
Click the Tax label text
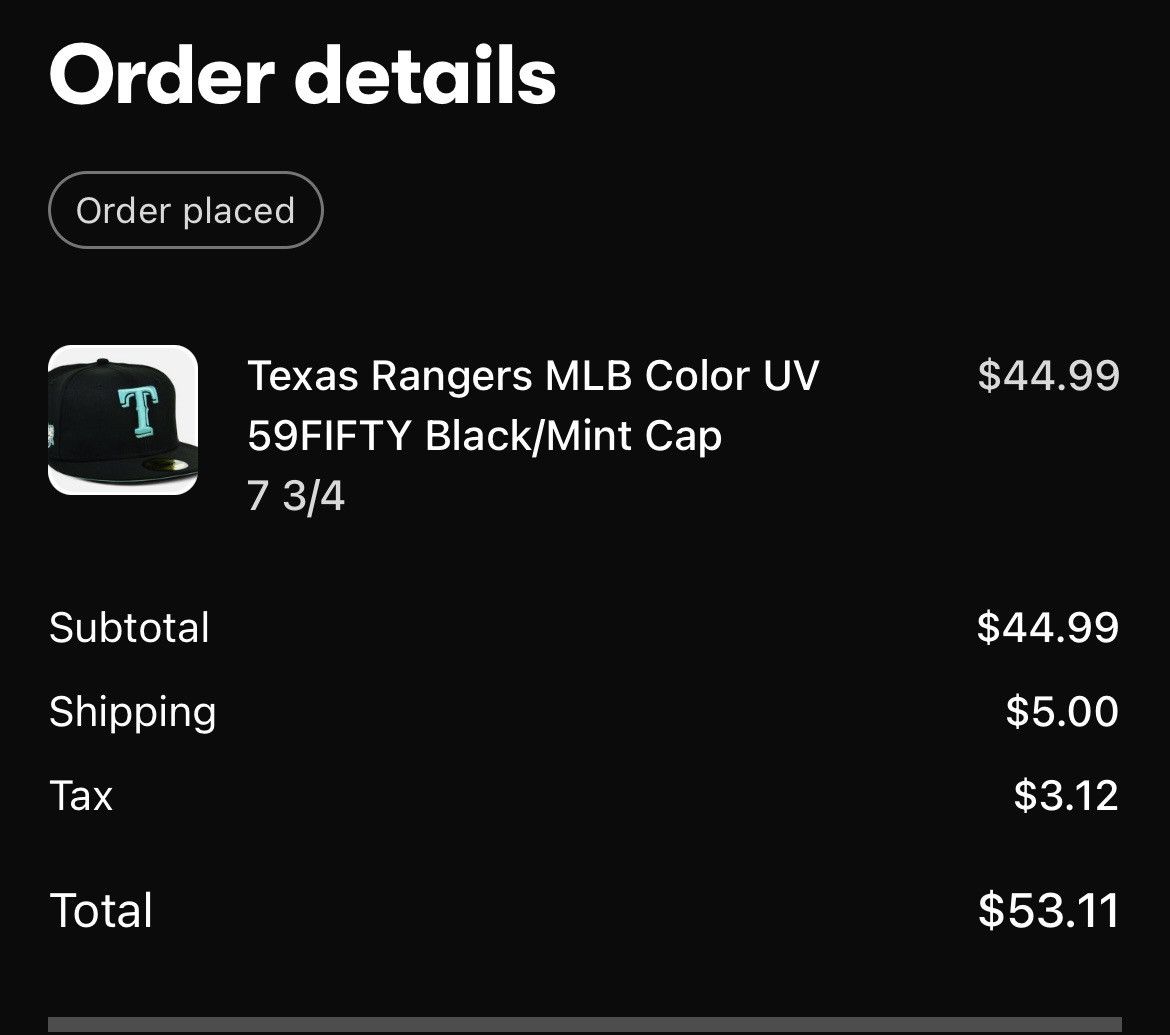pos(80,796)
